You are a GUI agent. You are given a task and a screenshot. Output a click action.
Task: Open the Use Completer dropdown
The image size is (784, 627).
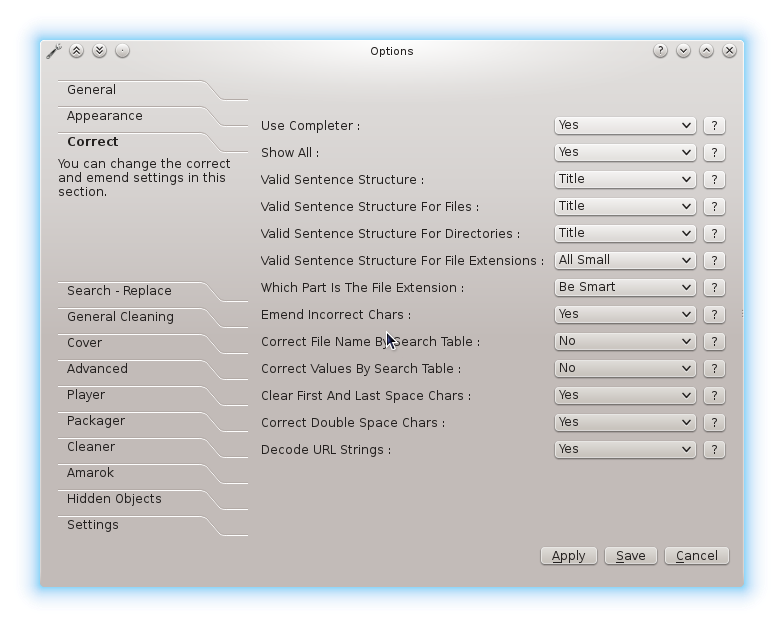point(625,126)
